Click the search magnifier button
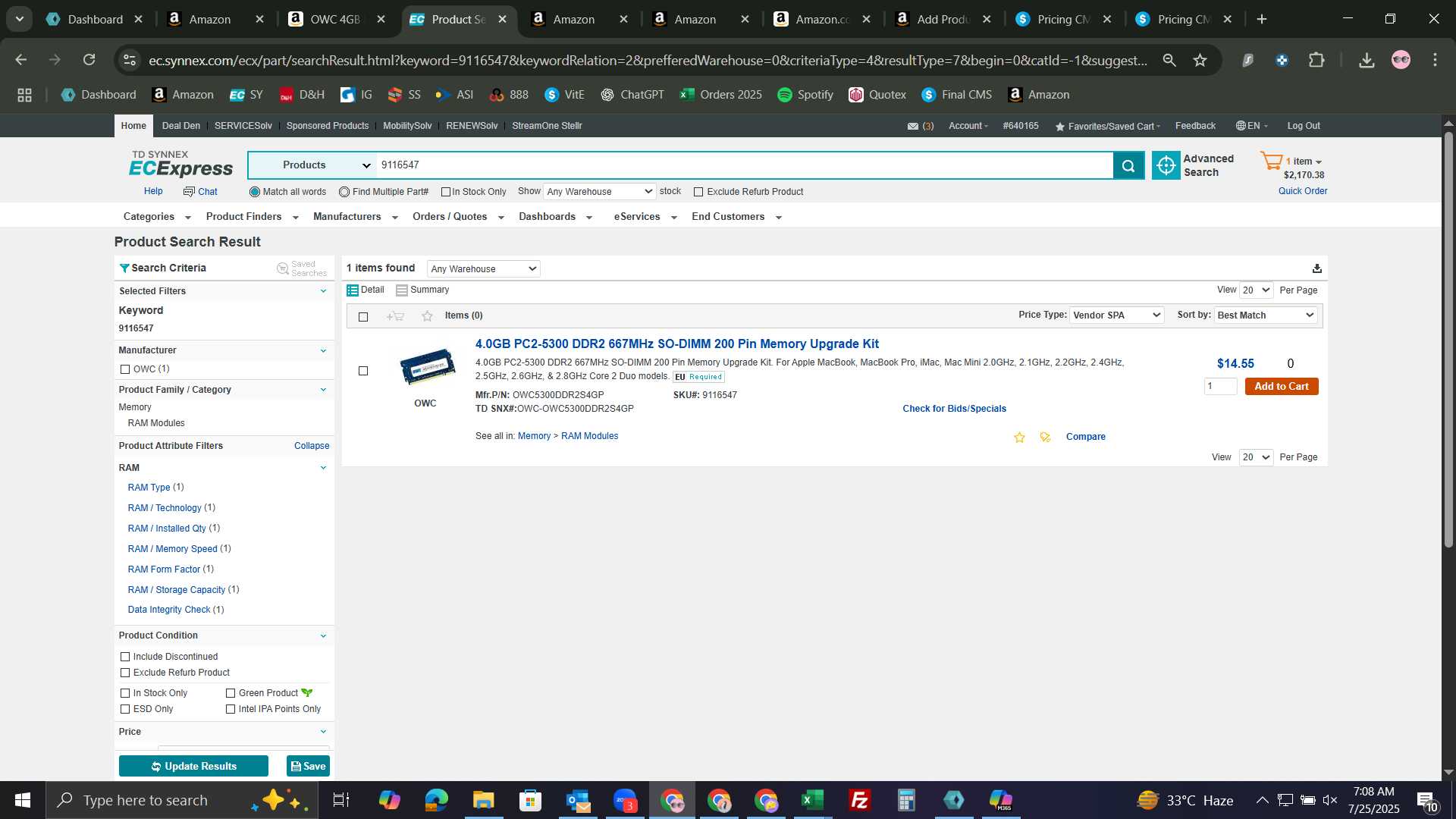 1128,165
